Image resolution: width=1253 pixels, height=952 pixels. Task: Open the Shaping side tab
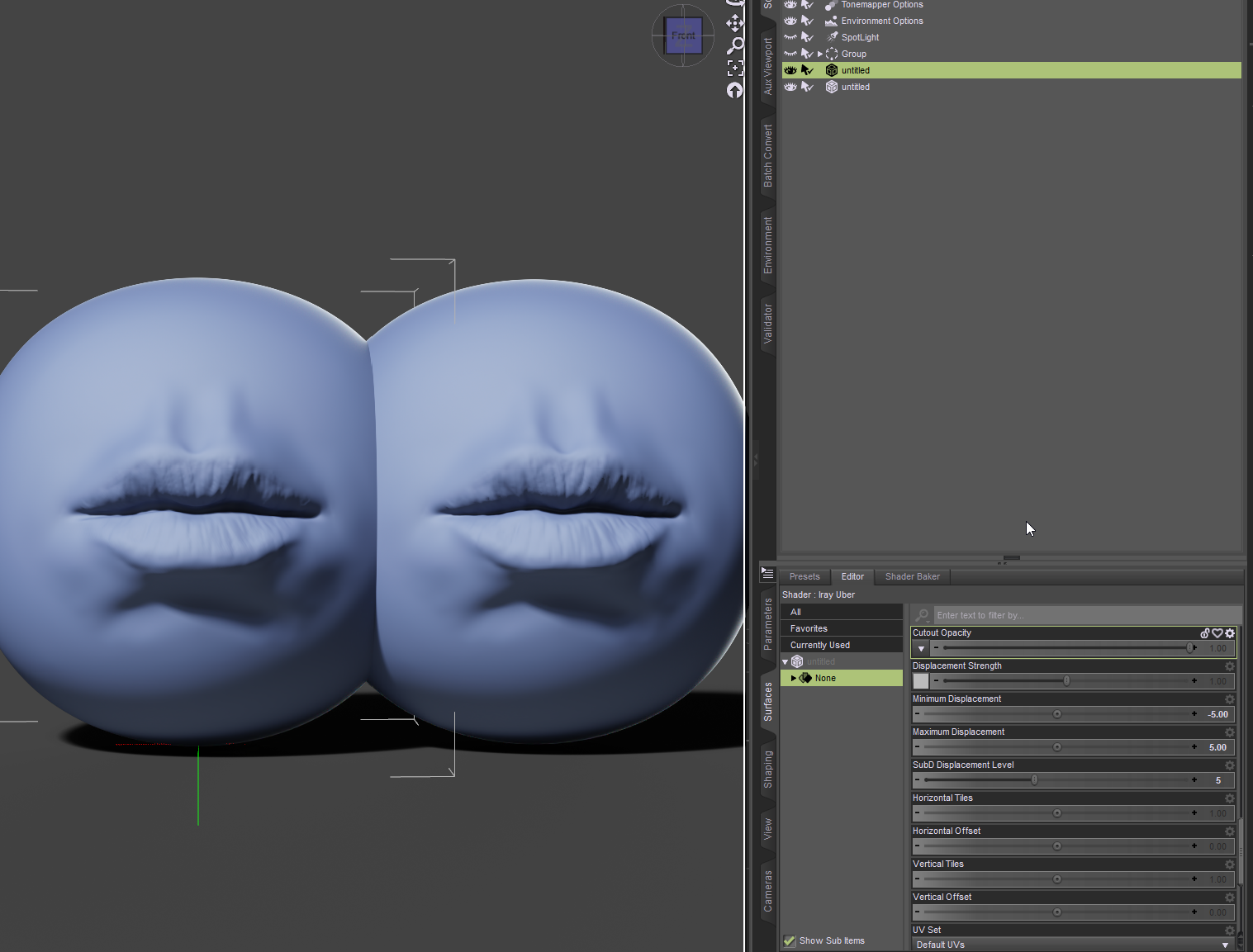click(x=767, y=770)
